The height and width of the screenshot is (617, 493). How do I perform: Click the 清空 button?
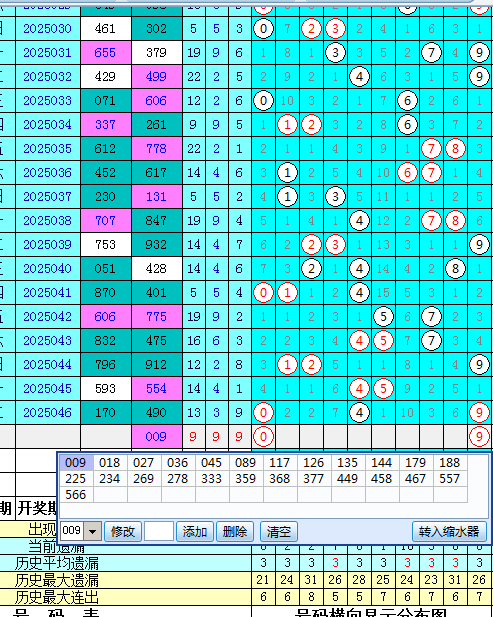pos(279,532)
